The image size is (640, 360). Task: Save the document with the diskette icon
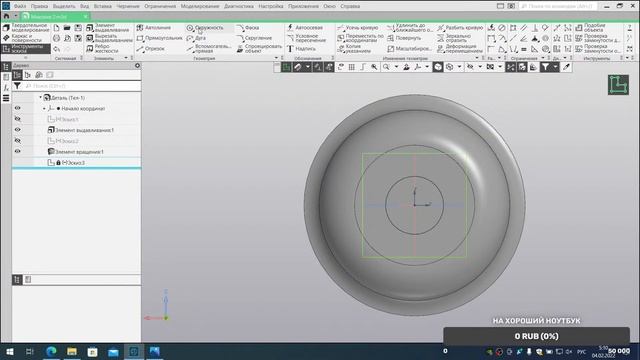pyautogui.click(x=78, y=28)
